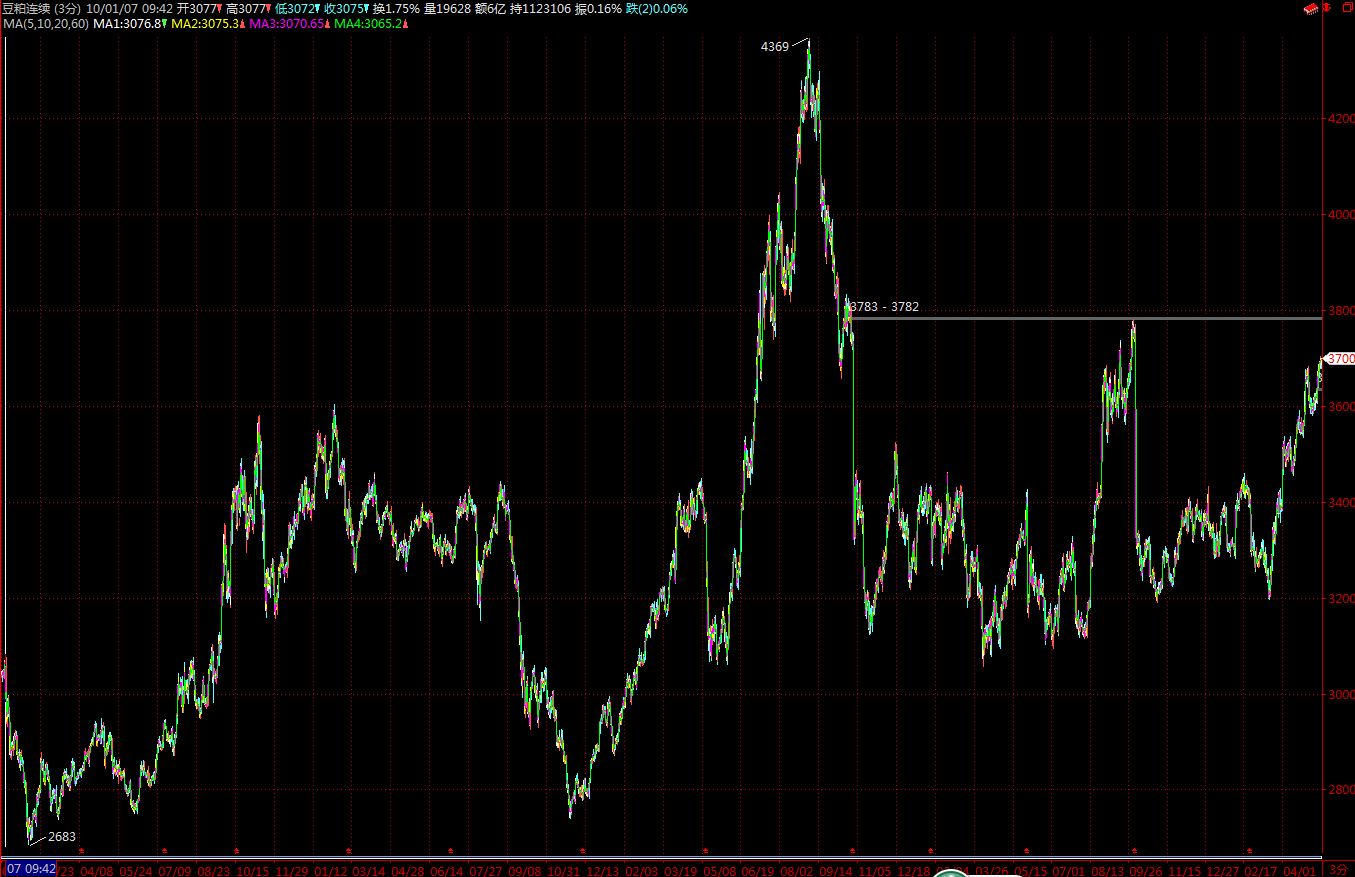This screenshot has height=877, width=1355.
Task: Click the red chip icon at top right
Action: tap(1309, 8)
